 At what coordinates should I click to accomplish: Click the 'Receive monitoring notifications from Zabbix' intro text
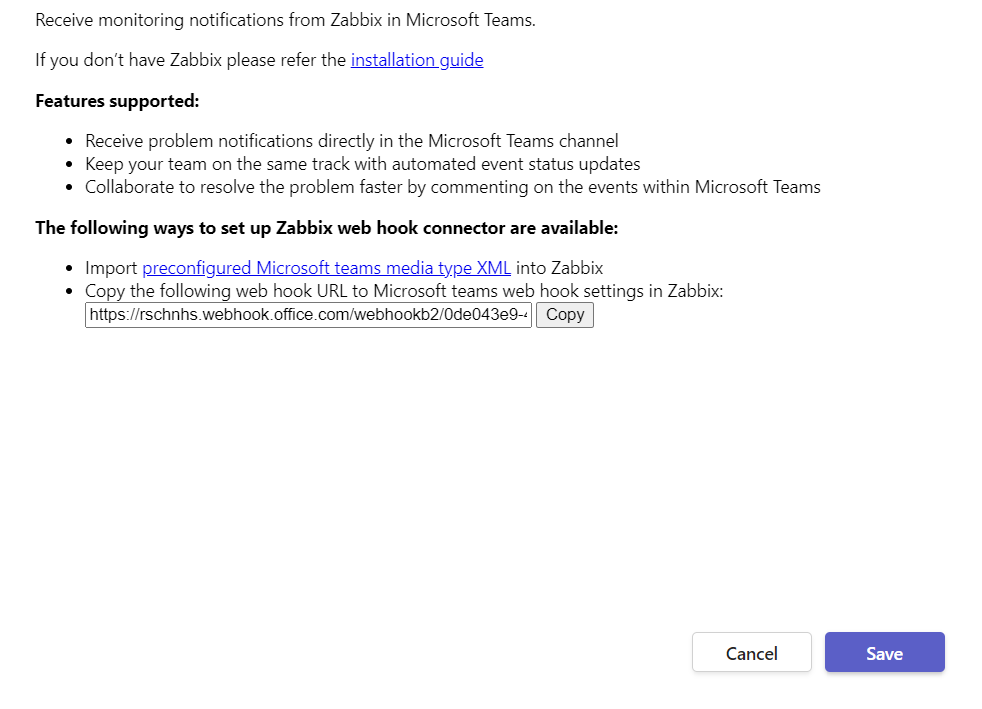point(285,20)
